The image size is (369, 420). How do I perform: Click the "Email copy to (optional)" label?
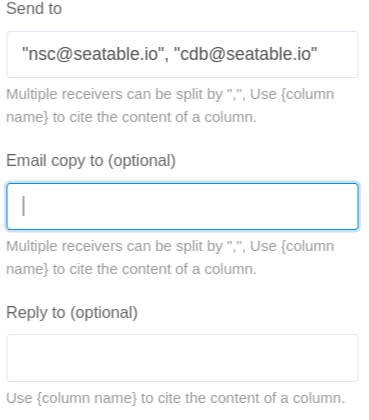(x=91, y=161)
